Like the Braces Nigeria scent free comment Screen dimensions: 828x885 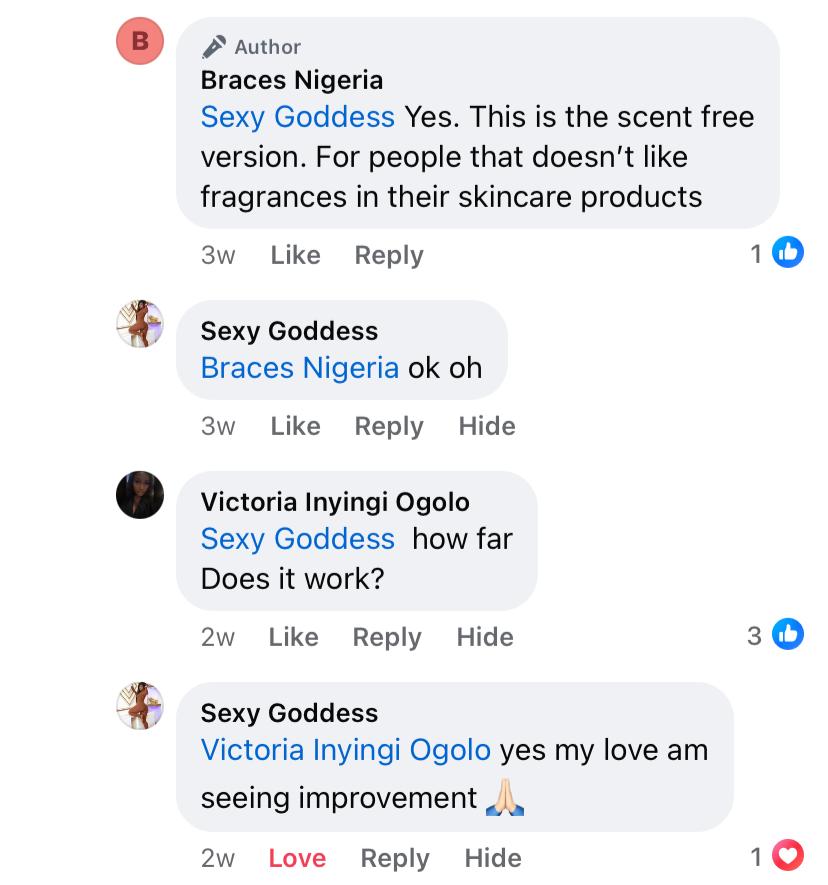(x=295, y=255)
